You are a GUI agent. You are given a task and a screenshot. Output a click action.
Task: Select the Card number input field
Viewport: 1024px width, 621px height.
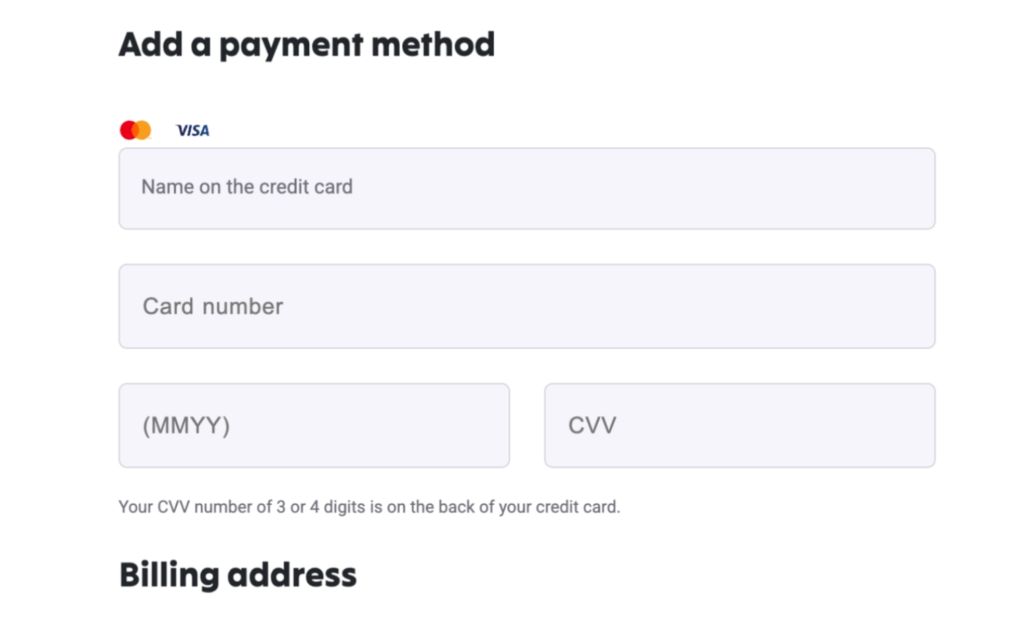[527, 306]
